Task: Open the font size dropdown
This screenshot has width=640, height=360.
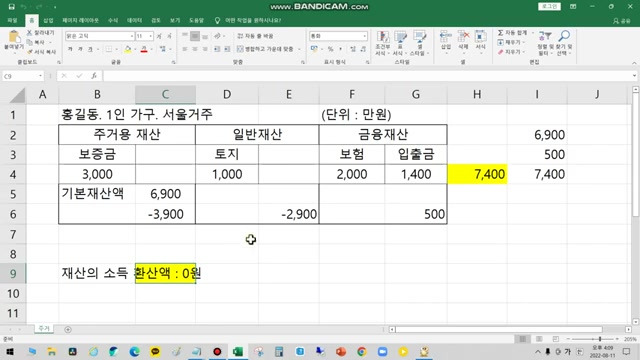Action: [151, 36]
